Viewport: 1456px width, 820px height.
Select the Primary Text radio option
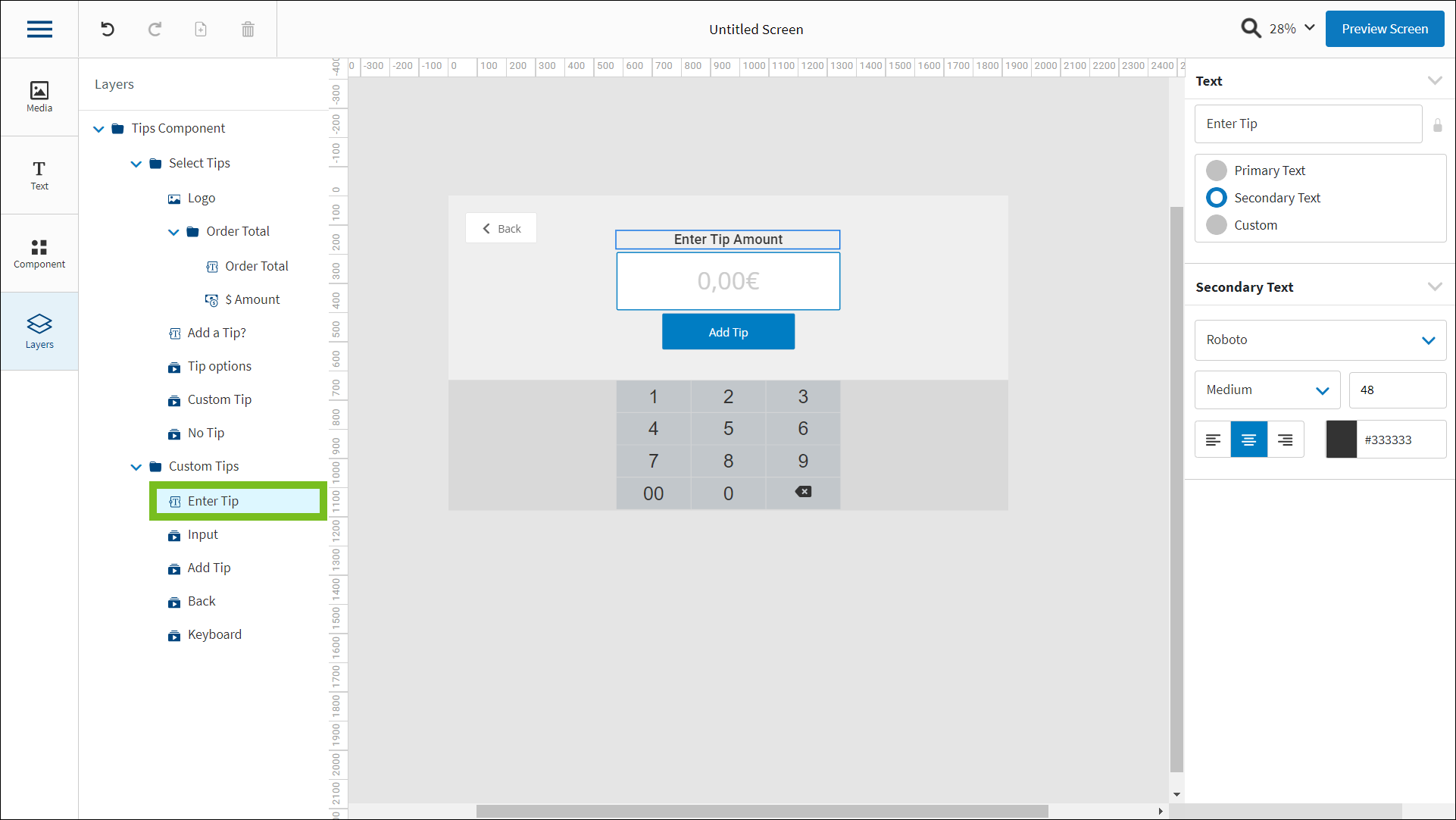pos(1217,171)
